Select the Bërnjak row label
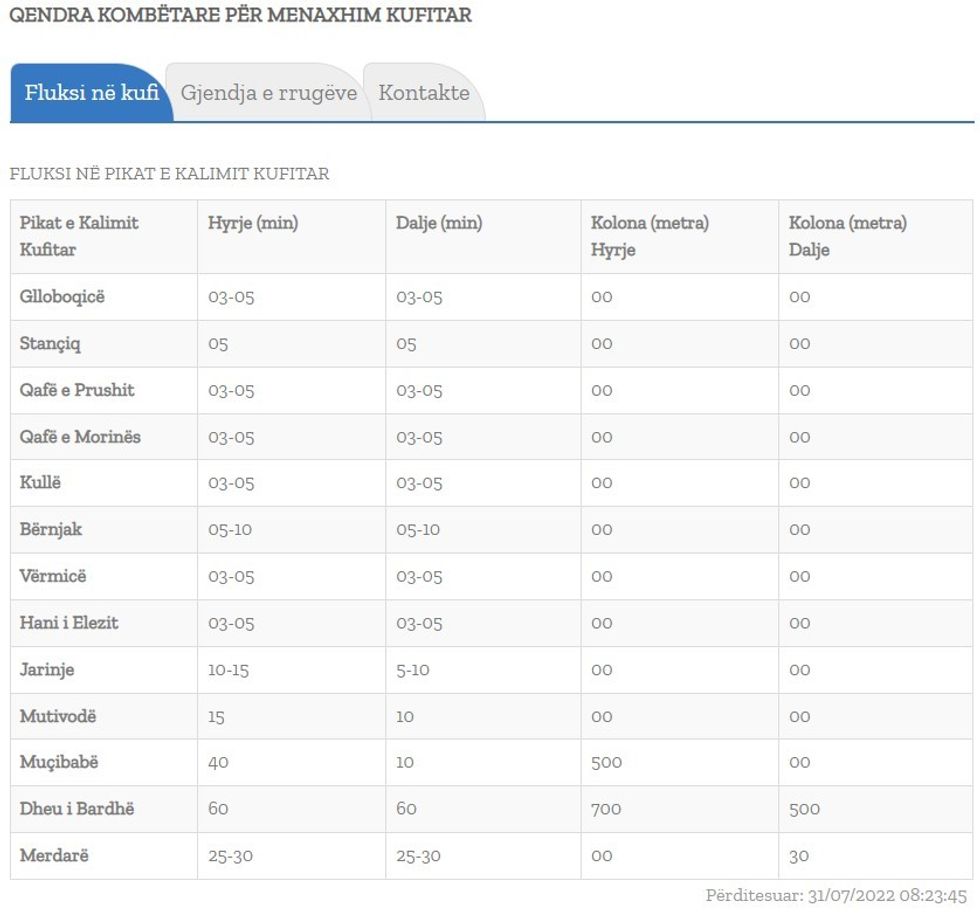 (51, 529)
